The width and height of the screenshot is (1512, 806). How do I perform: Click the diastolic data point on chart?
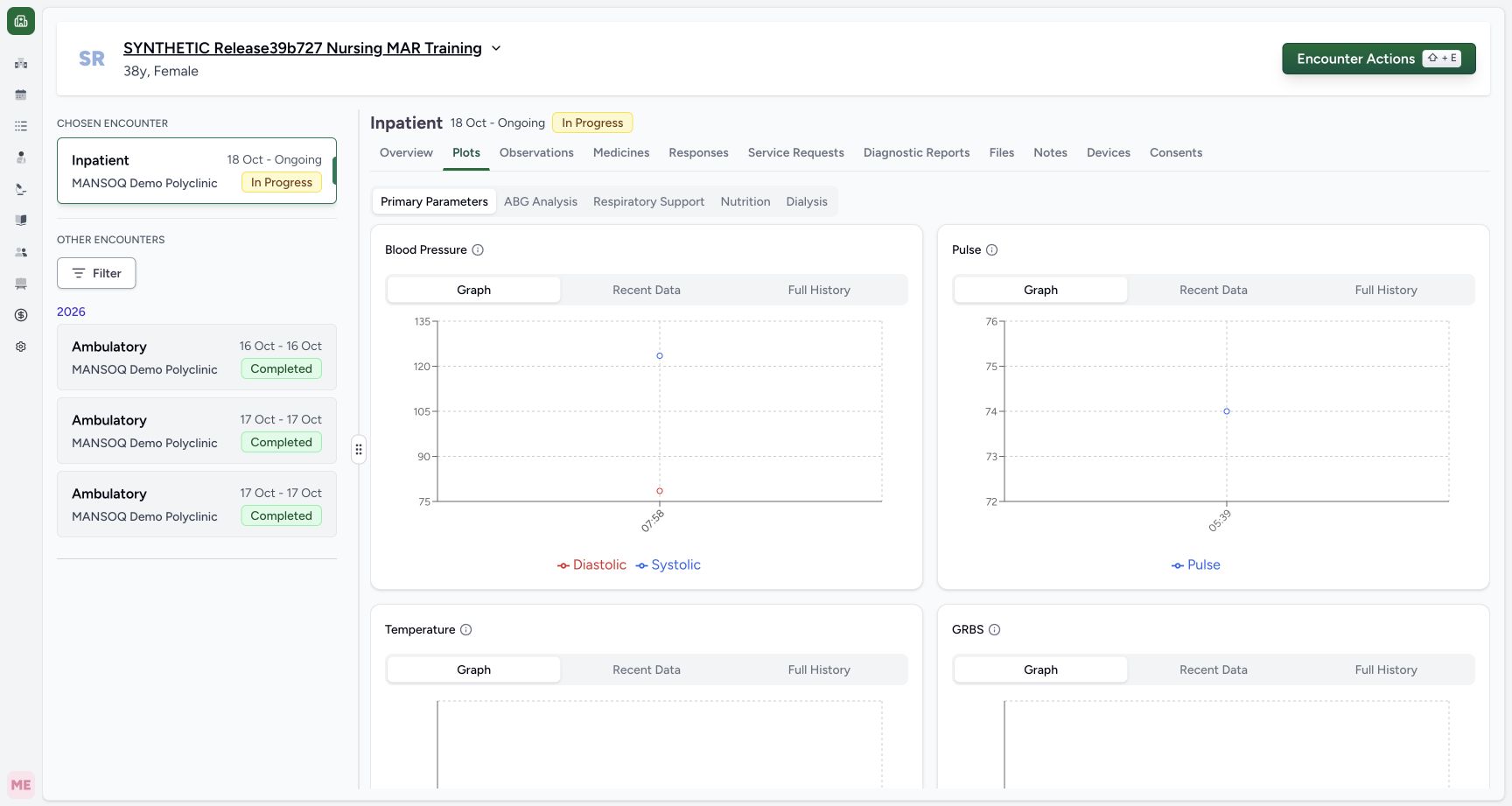tap(660, 491)
